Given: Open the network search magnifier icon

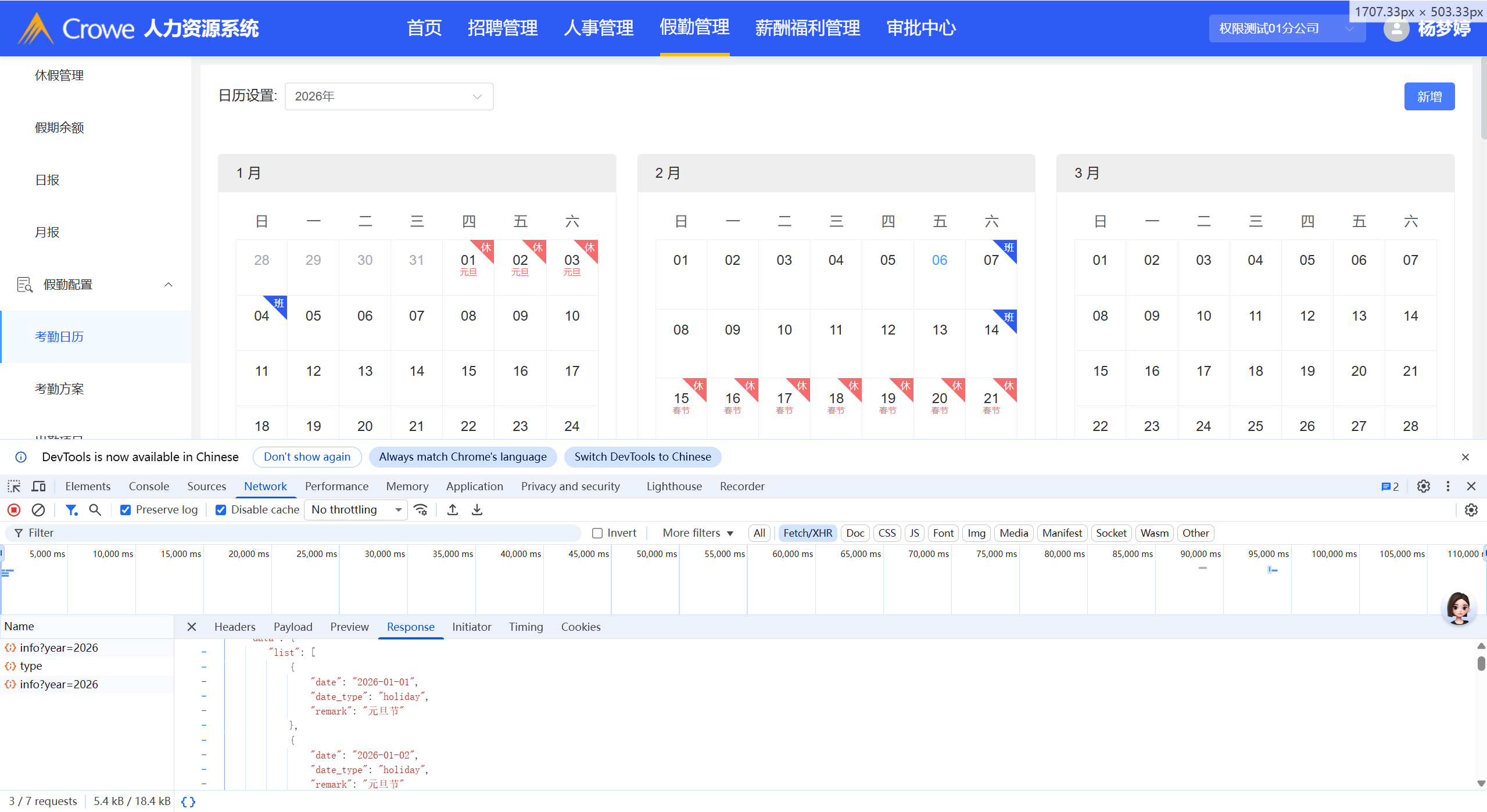Looking at the screenshot, I should (x=95, y=510).
